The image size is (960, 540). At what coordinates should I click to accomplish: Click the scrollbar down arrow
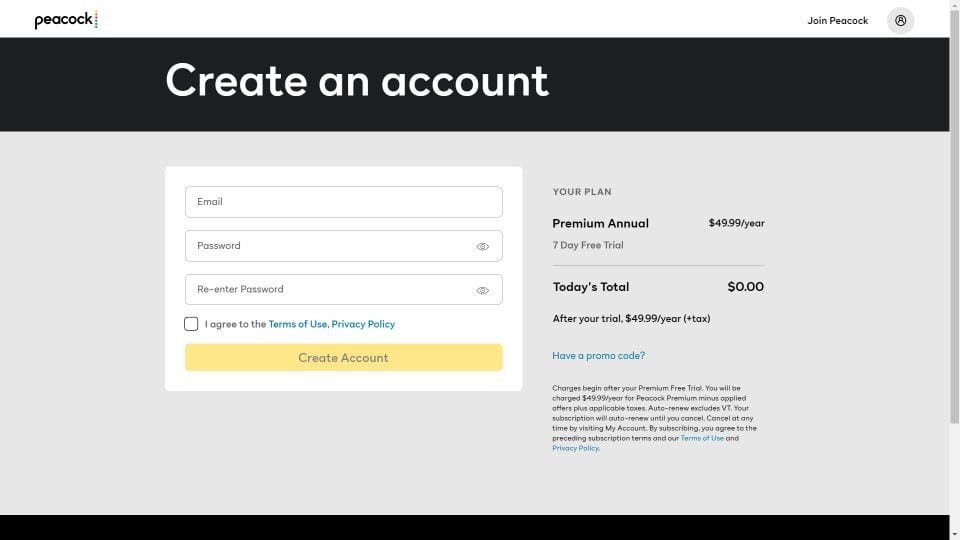click(x=954, y=536)
